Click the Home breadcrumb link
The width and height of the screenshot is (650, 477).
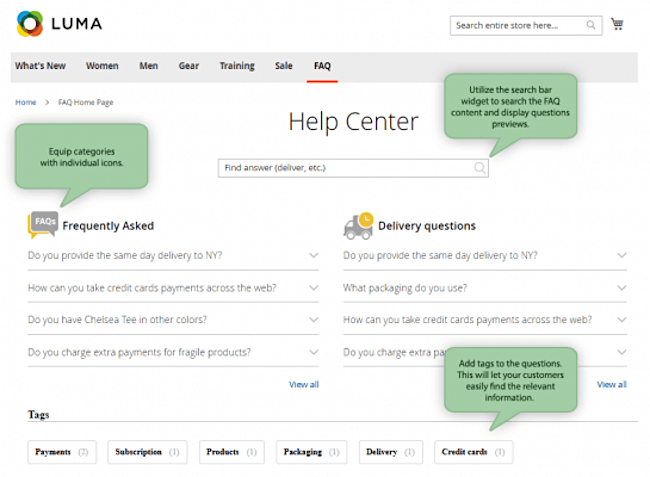click(x=25, y=102)
